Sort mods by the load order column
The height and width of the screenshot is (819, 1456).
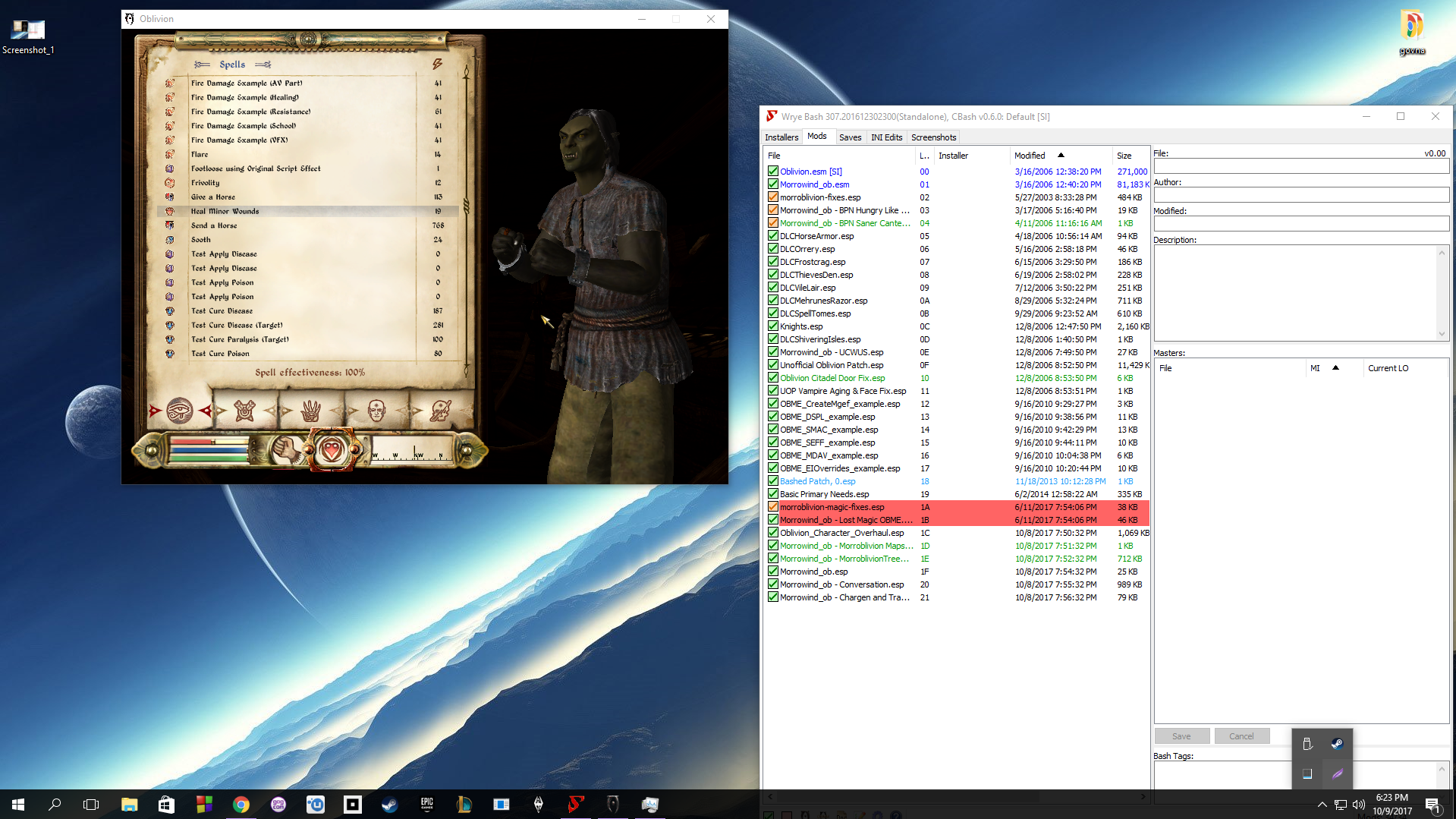tap(924, 156)
